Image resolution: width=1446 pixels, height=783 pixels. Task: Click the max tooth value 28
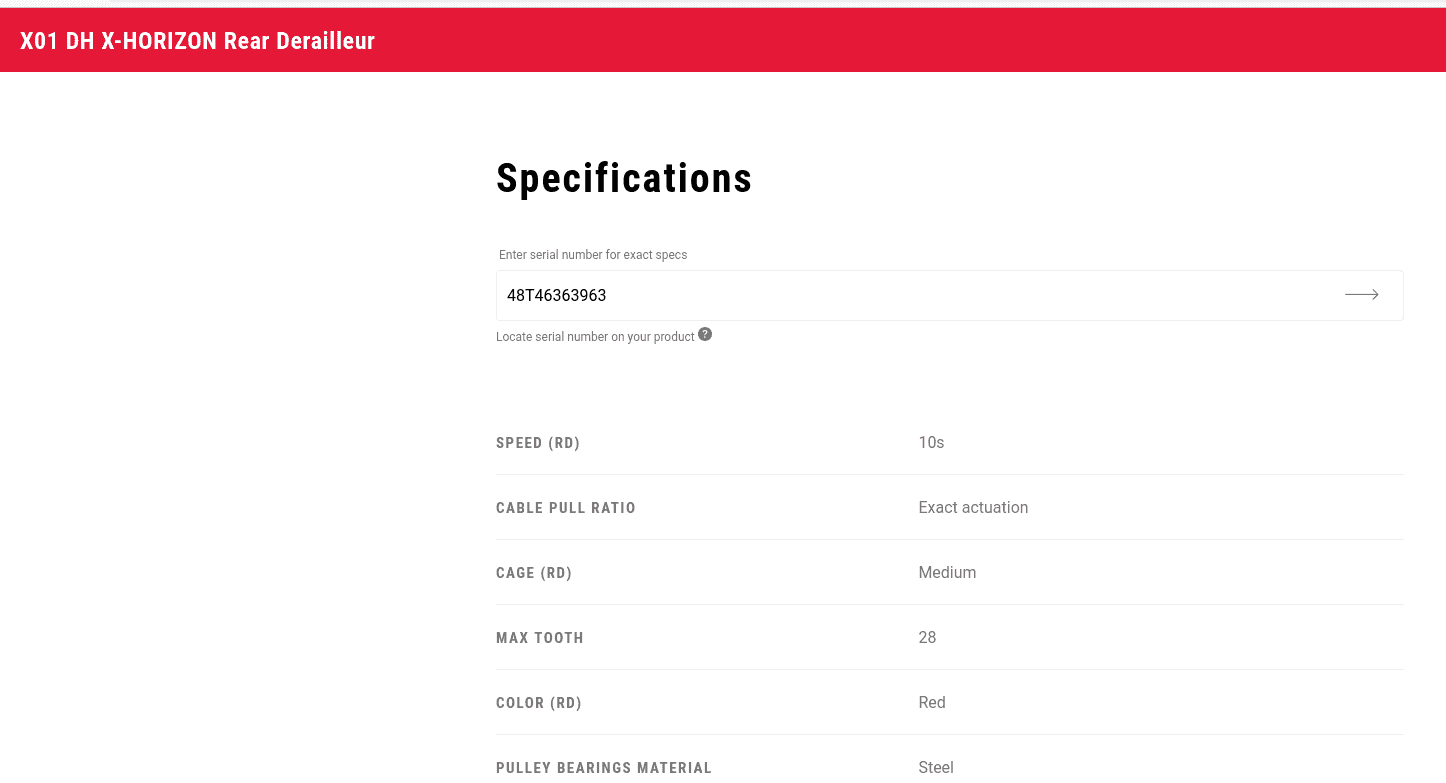[x=927, y=637]
